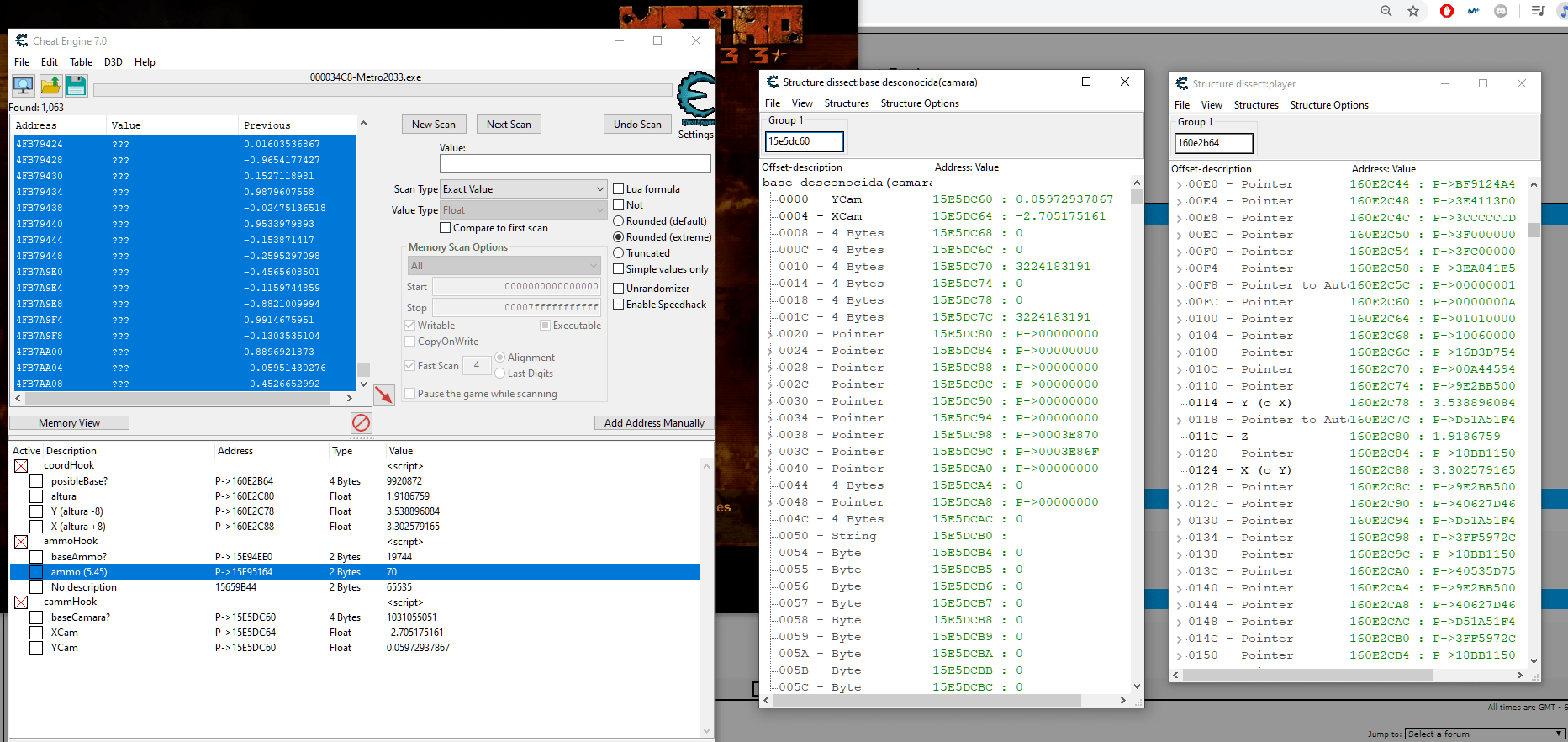This screenshot has width=1568, height=742.
Task: Open the process selector computer icon
Action: click(23, 85)
